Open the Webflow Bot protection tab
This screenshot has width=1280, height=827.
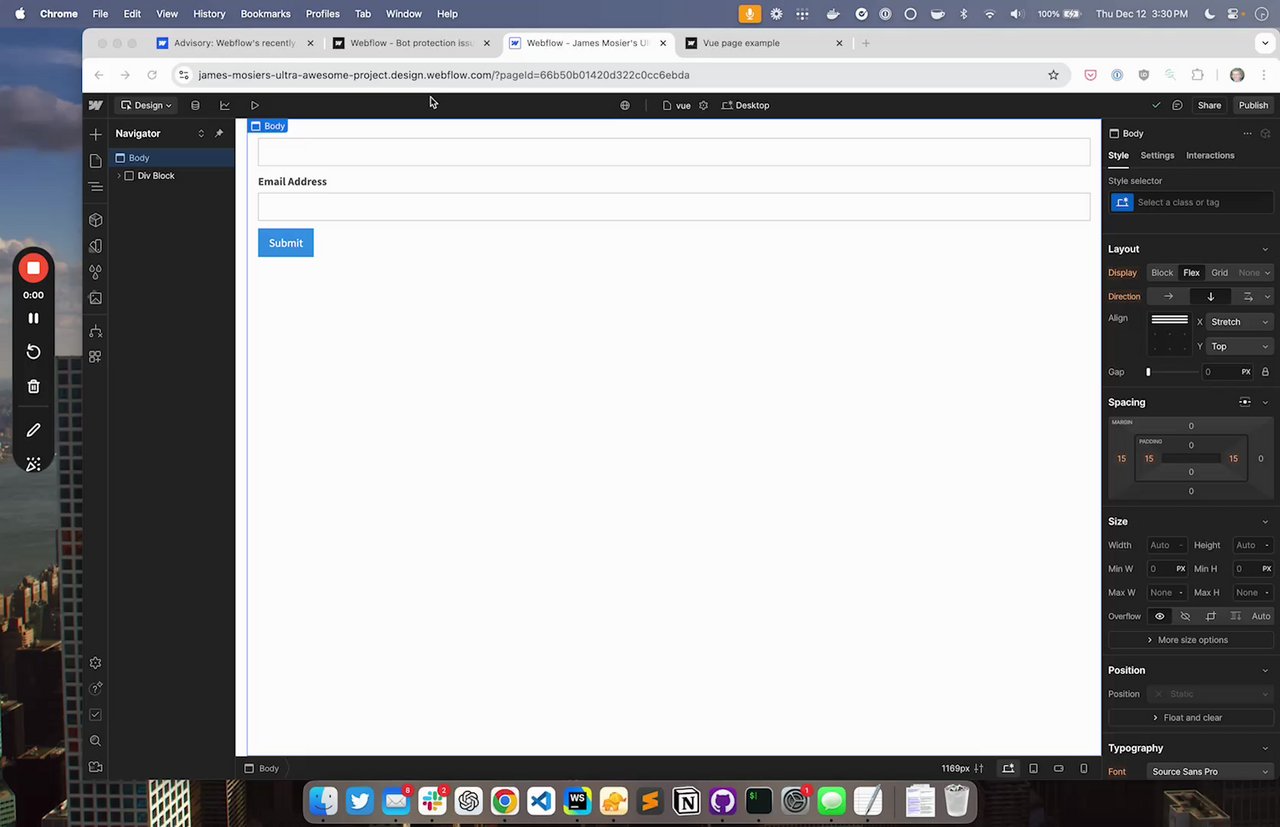[x=412, y=43]
